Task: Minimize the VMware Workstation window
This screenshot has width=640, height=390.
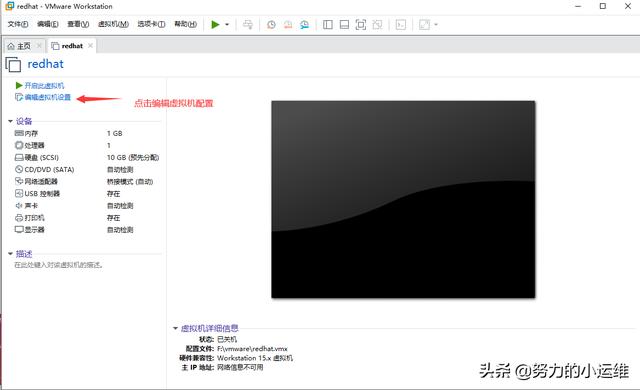Action: 578,6
